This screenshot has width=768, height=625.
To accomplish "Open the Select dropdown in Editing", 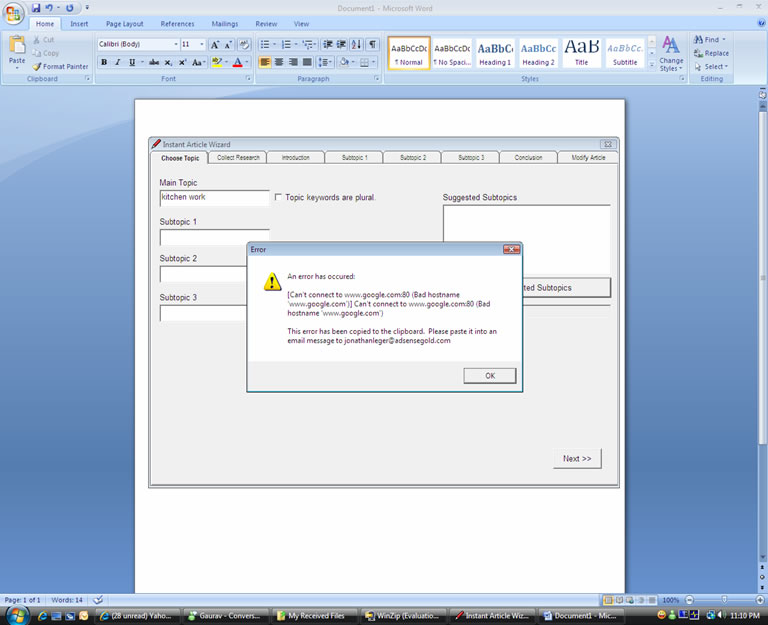I will coord(712,67).
